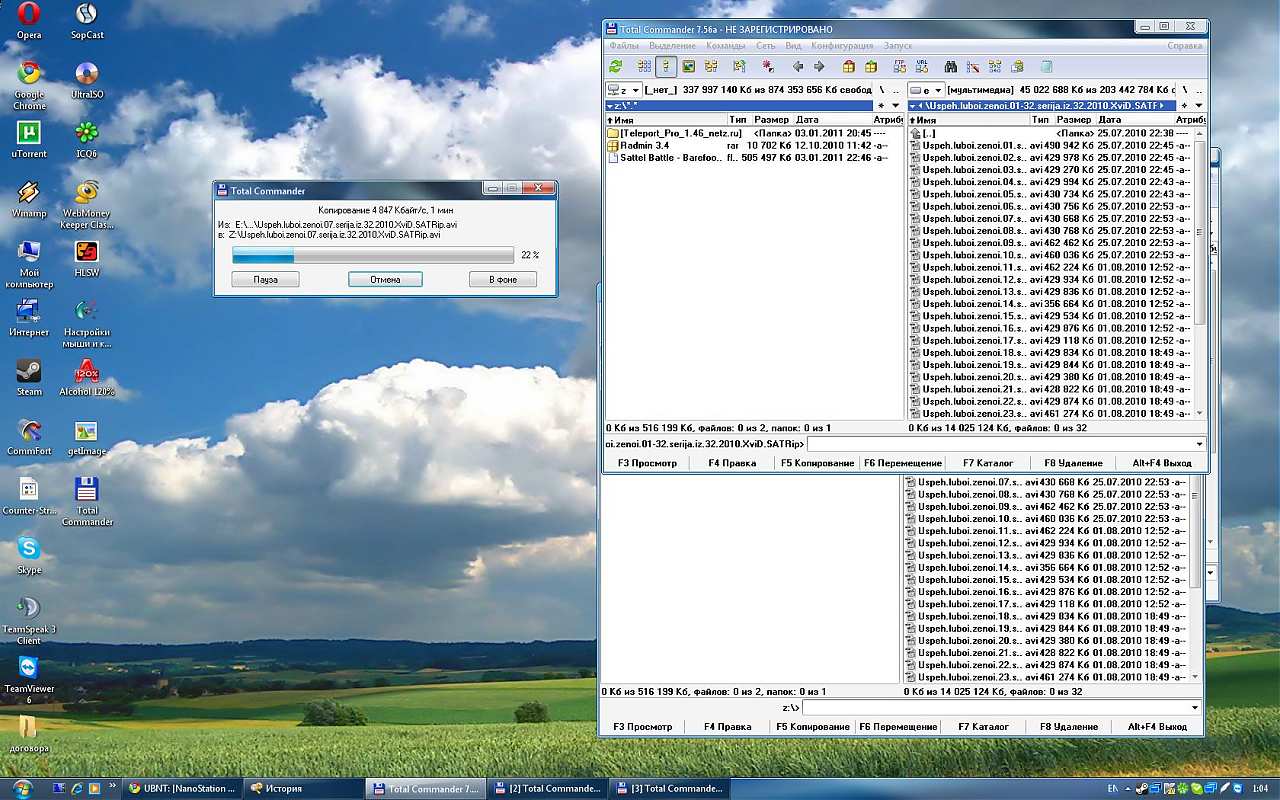Open the Конфигурация menu

pyautogui.click(x=842, y=46)
